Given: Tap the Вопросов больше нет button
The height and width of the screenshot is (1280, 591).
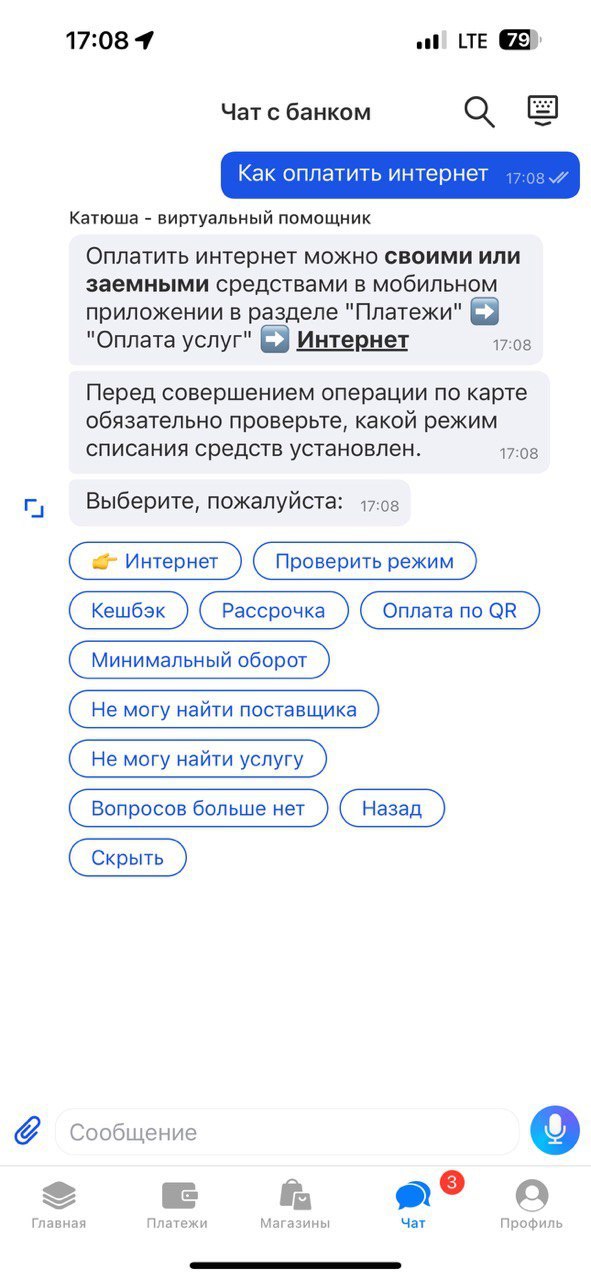Looking at the screenshot, I should (198, 808).
